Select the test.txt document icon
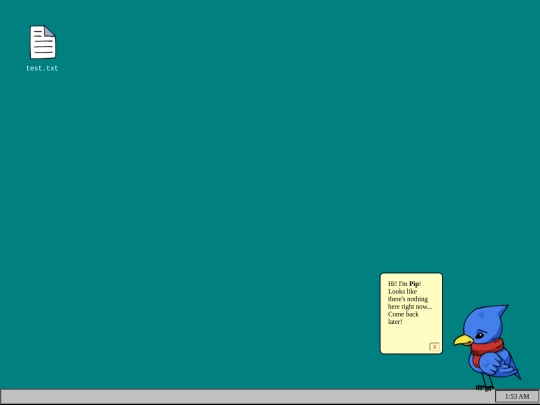 coord(43,42)
